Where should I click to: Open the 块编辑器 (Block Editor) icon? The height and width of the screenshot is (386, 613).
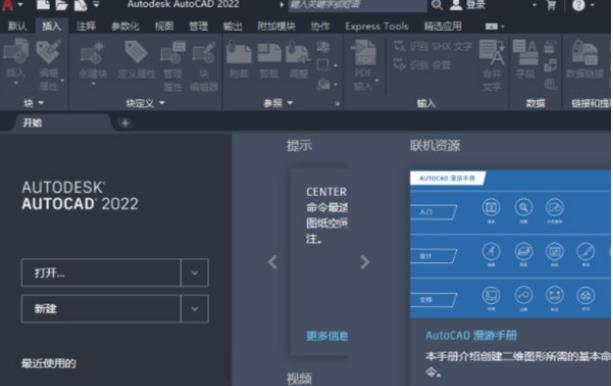(203, 53)
